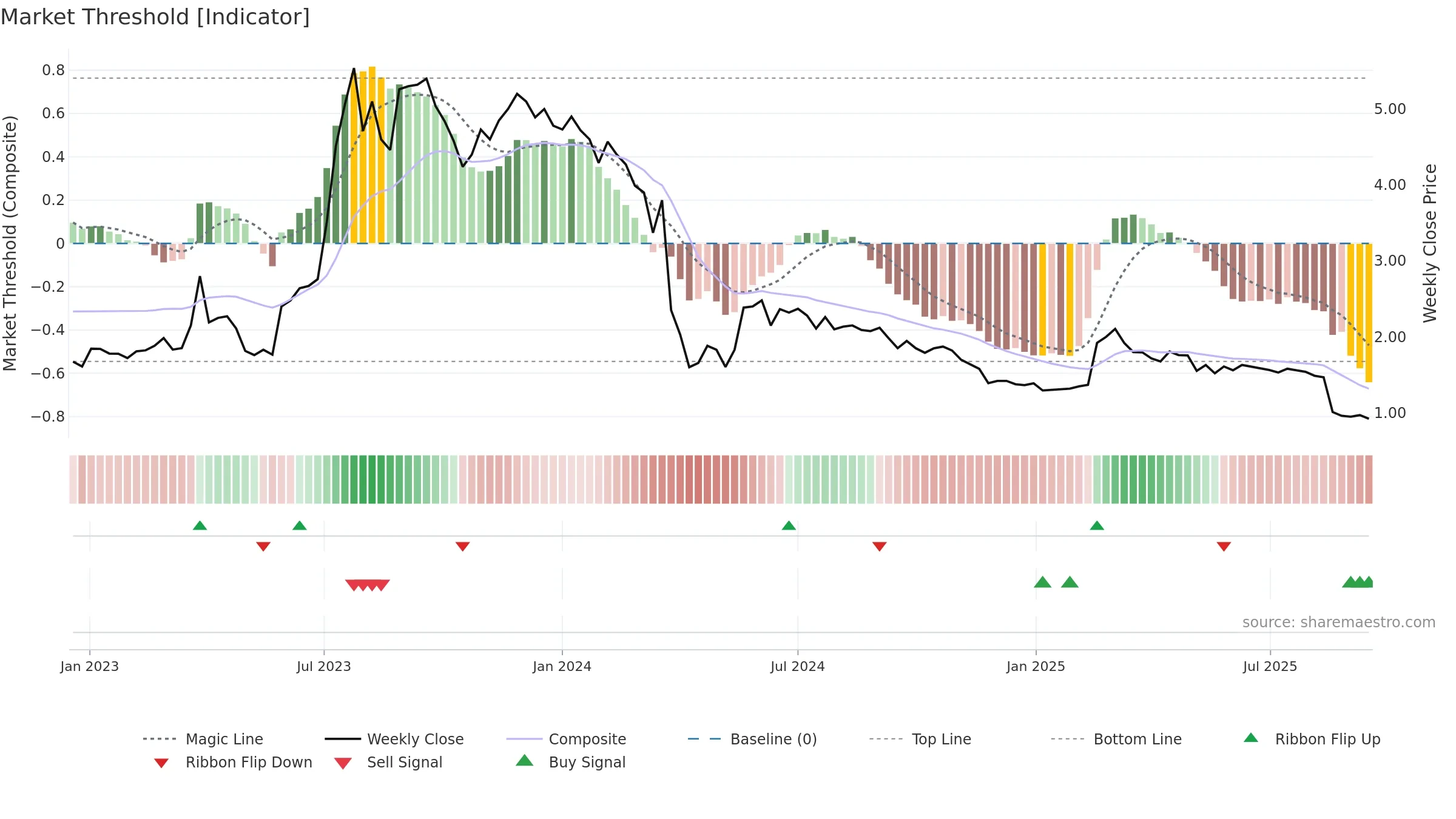
Task: Click the Market Threshold [Indicator] chart title
Action: pyautogui.click(x=155, y=17)
